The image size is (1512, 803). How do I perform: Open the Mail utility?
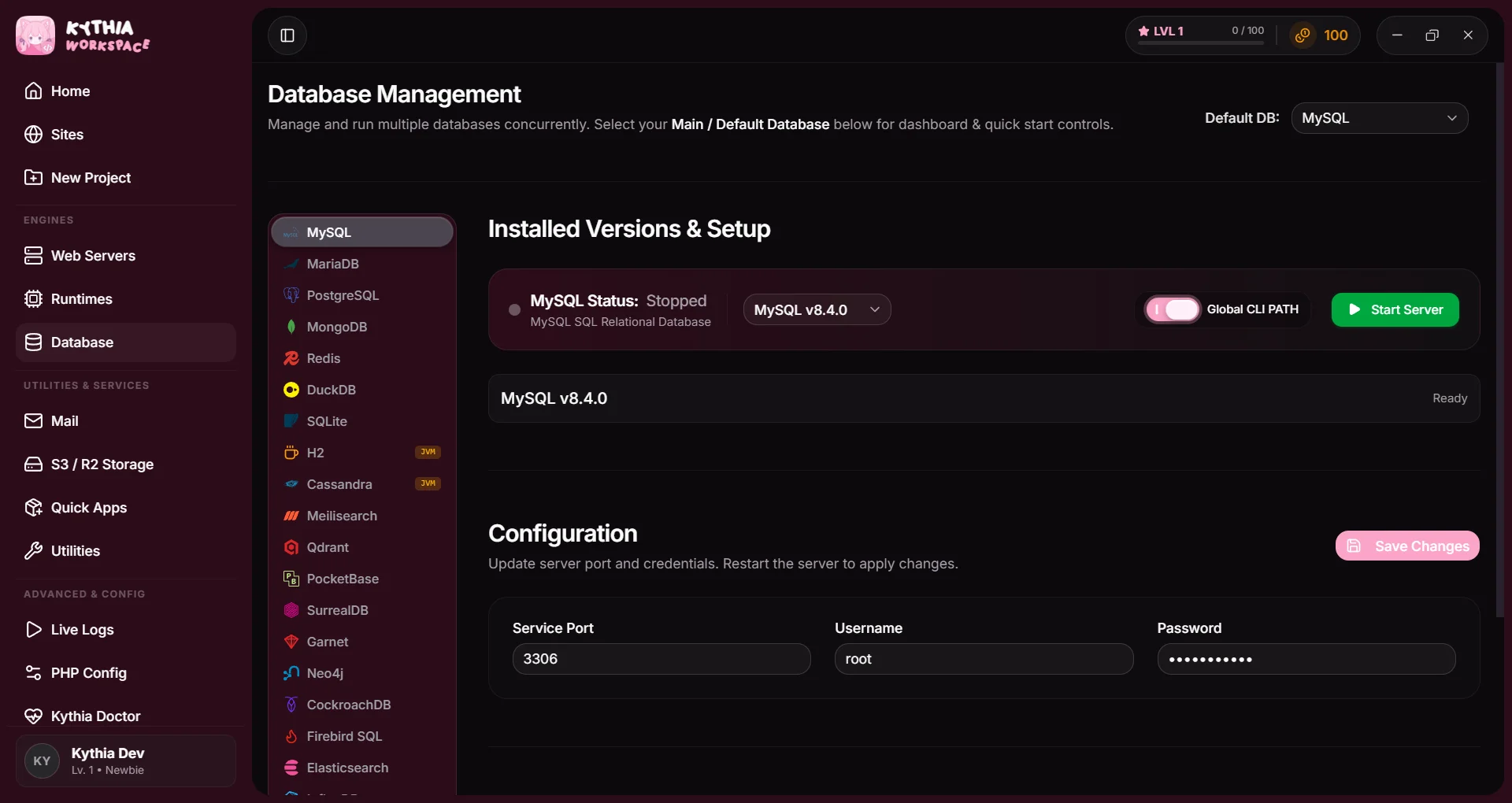pyautogui.click(x=126, y=421)
